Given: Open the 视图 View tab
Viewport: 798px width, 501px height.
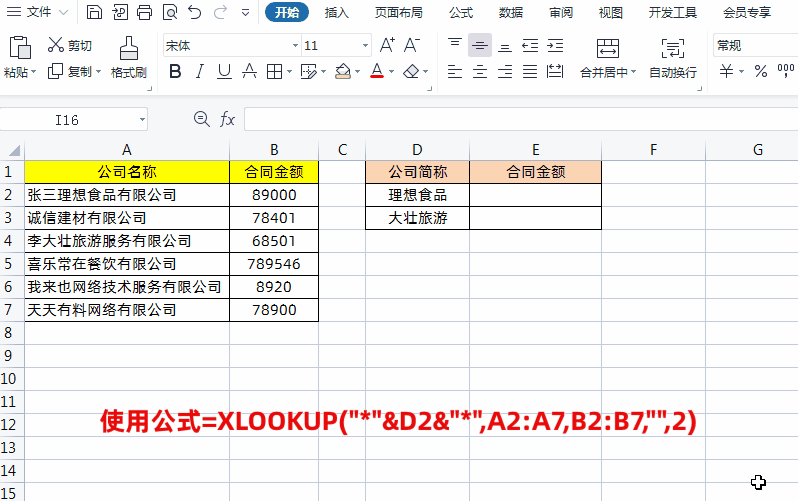Looking at the screenshot, I should point(611,12).
